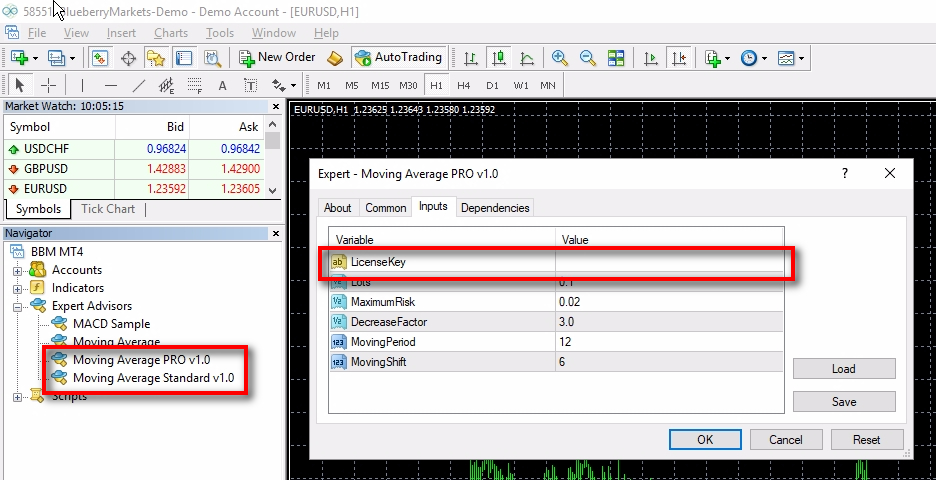
Task: Open the Charts menu
Action: pyautogui.click(x=171, y=33)
